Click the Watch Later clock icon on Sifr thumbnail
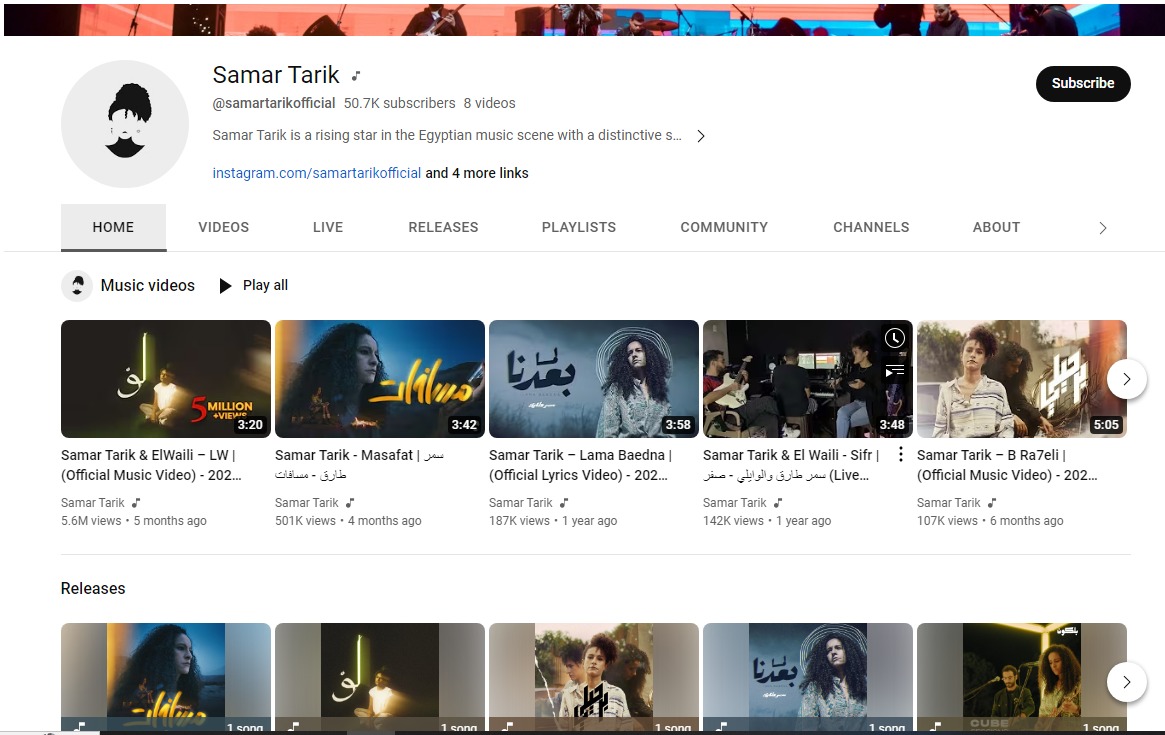 tap(894, 338)
